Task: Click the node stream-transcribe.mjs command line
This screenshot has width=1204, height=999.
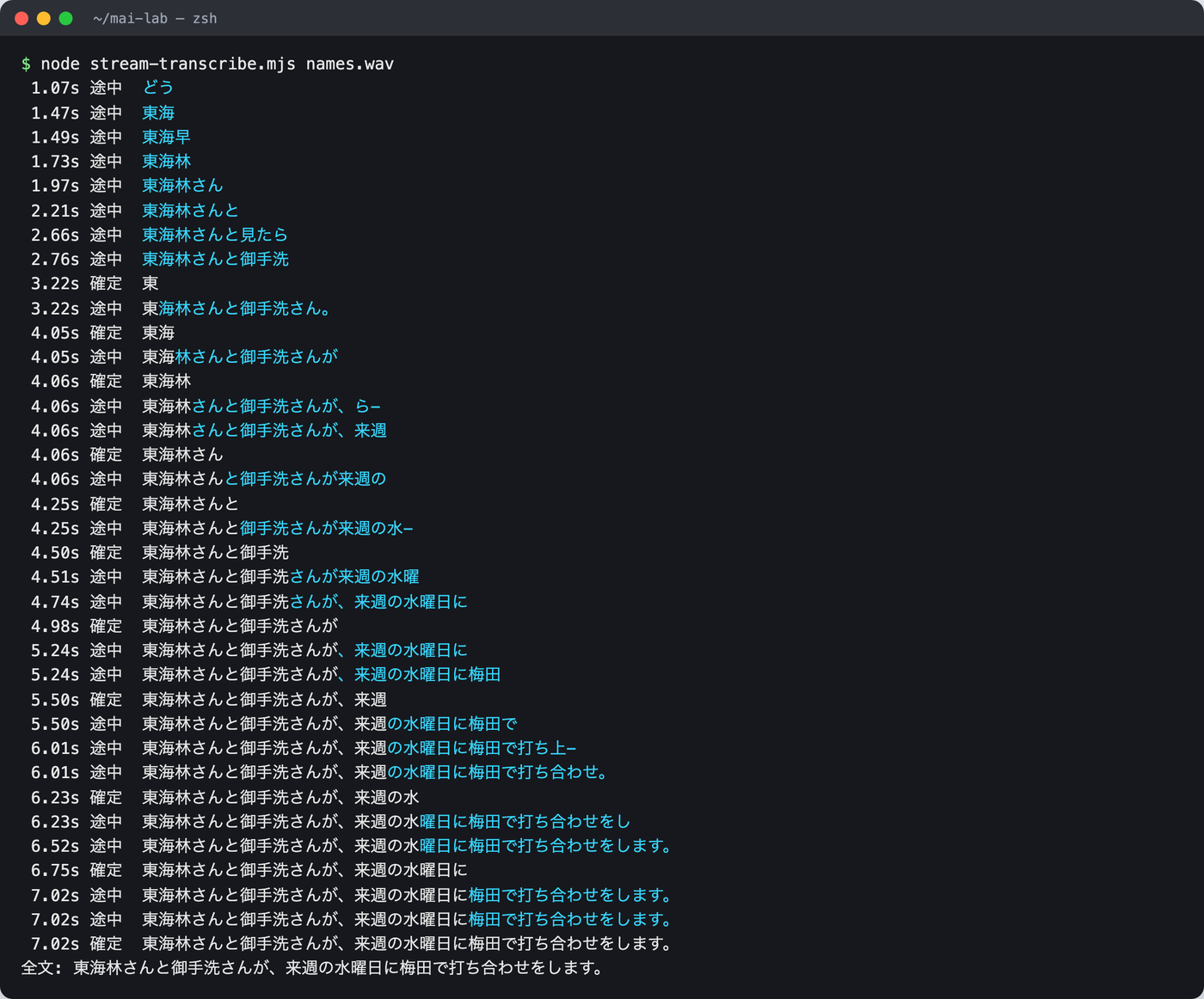Action: click(207, 64)
